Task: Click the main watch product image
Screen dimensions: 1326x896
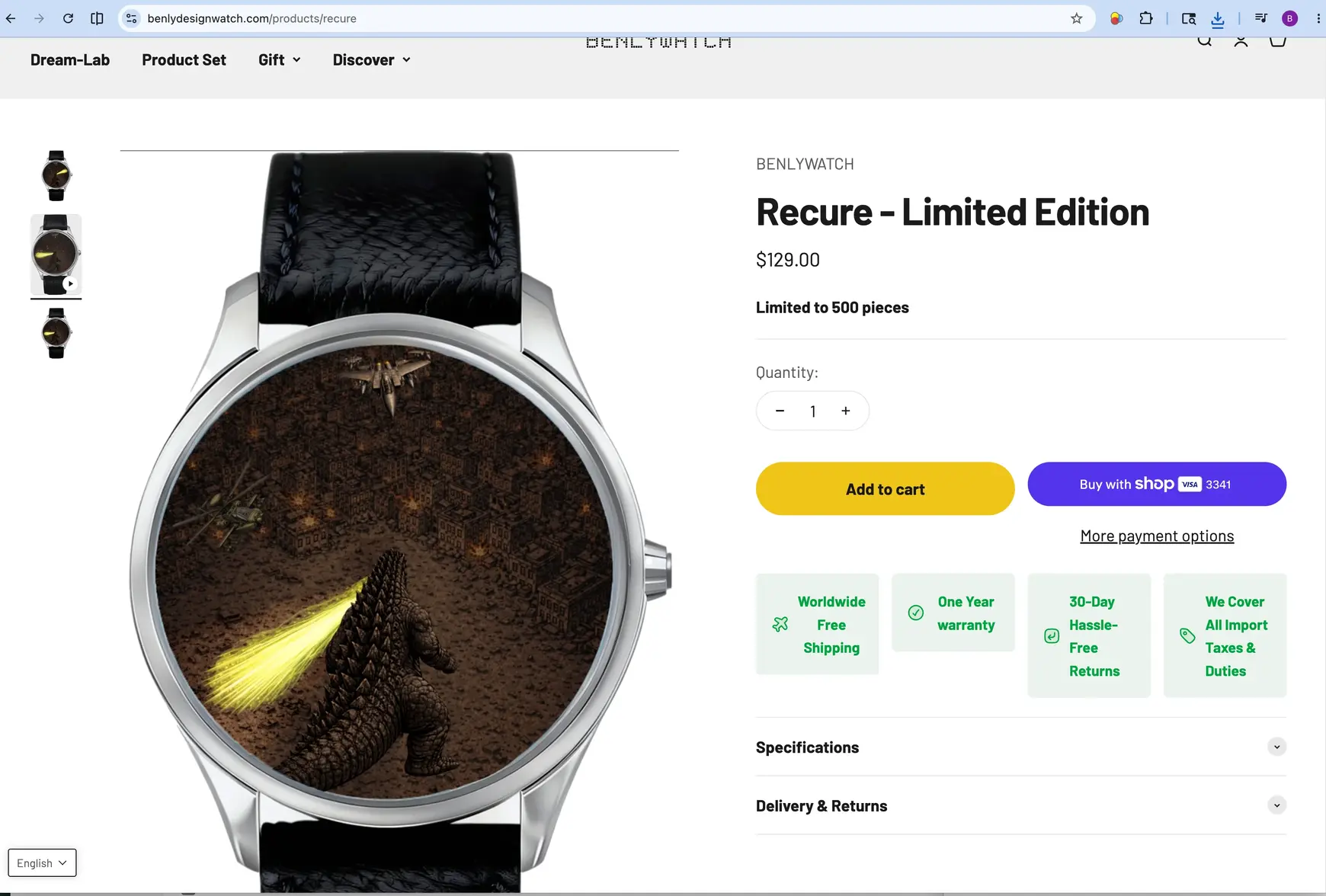Action: pyautogui.click(x=399, y=522)
